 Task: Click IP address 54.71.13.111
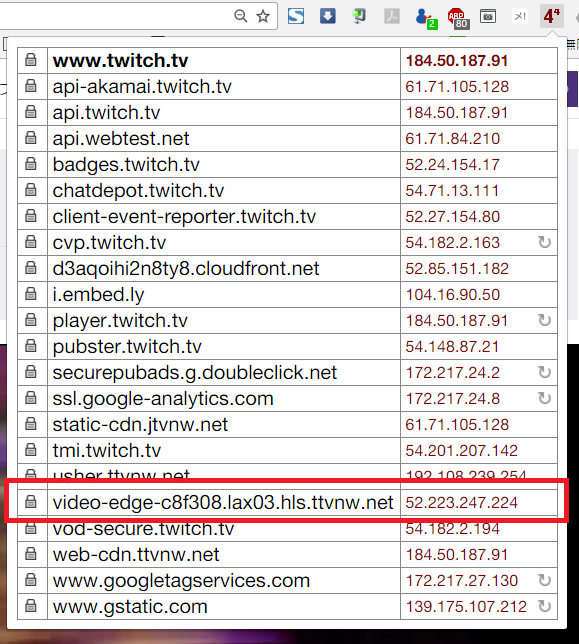point(452,191)
